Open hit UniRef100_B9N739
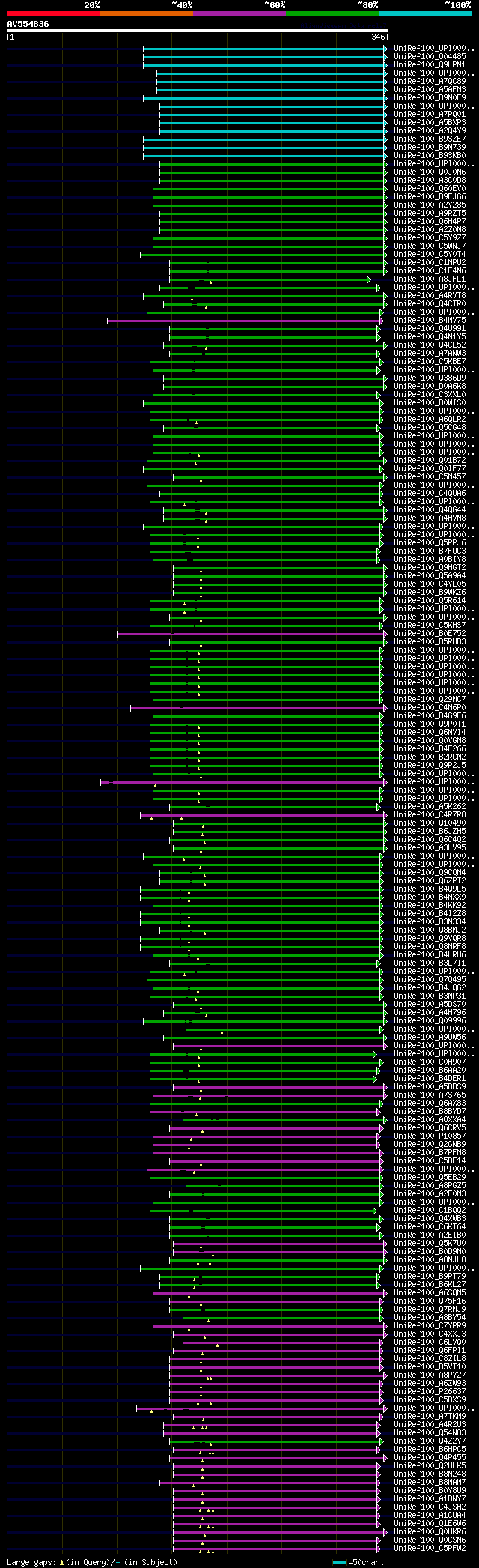This screenshot has width=479, height=1568. (430, 148)
